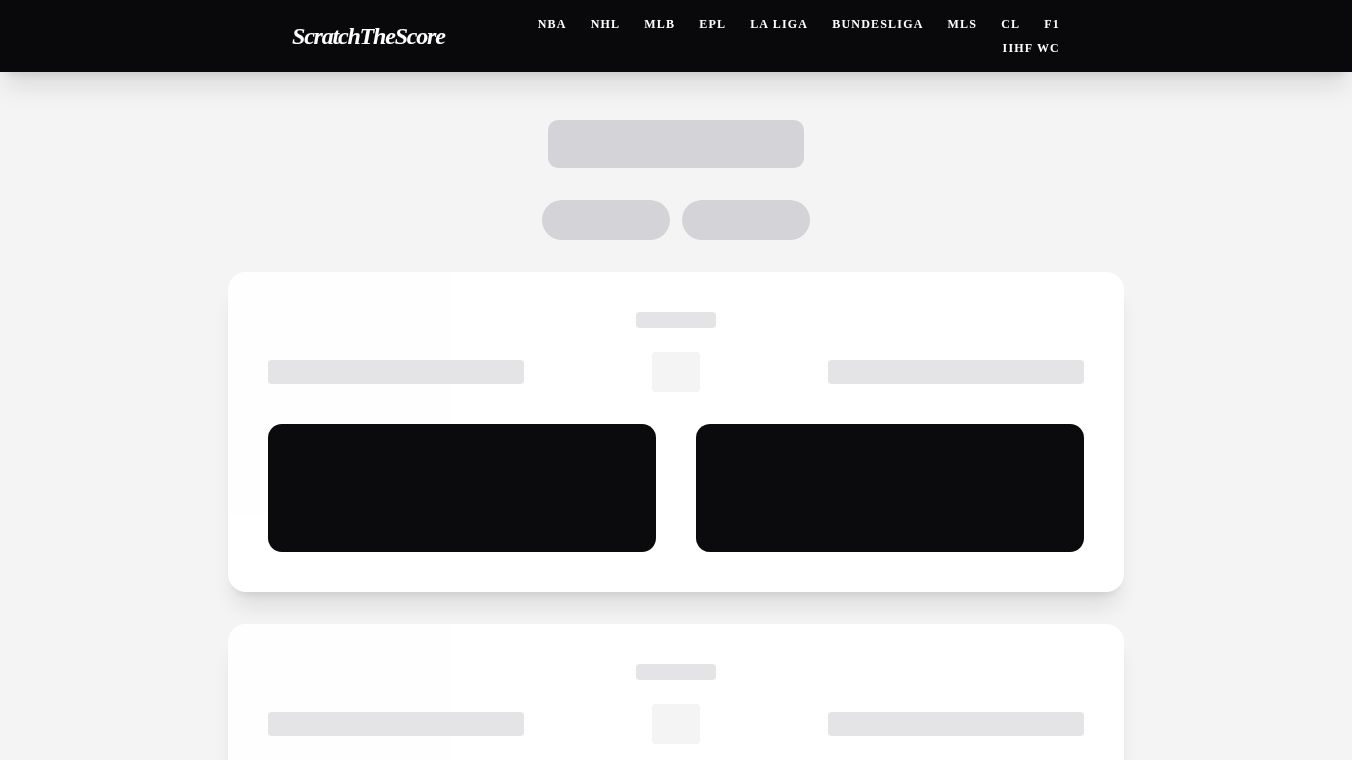1352x760 pixels.
Task: Select the MLS nav link
Action: (x=962, y=24)
